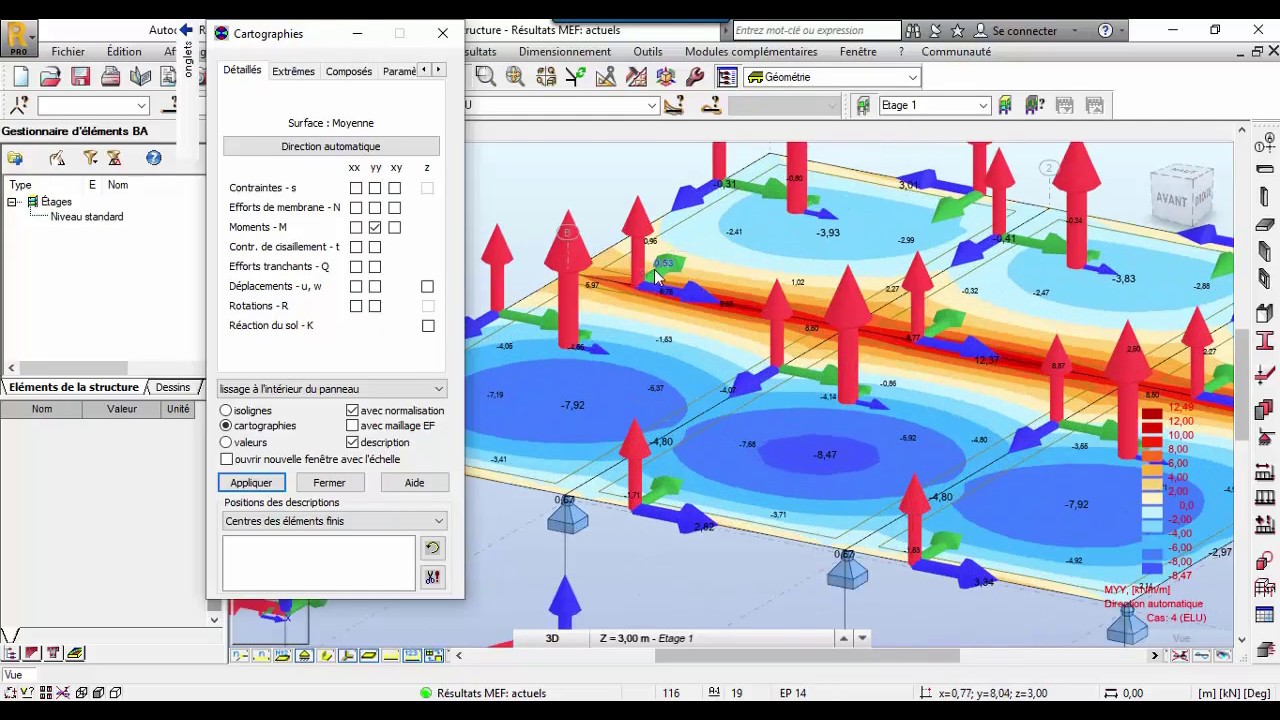The width and height of the screenshot is (1280, 720).
Task: Click the story building icon left of Etage 1
Action: 863,105
